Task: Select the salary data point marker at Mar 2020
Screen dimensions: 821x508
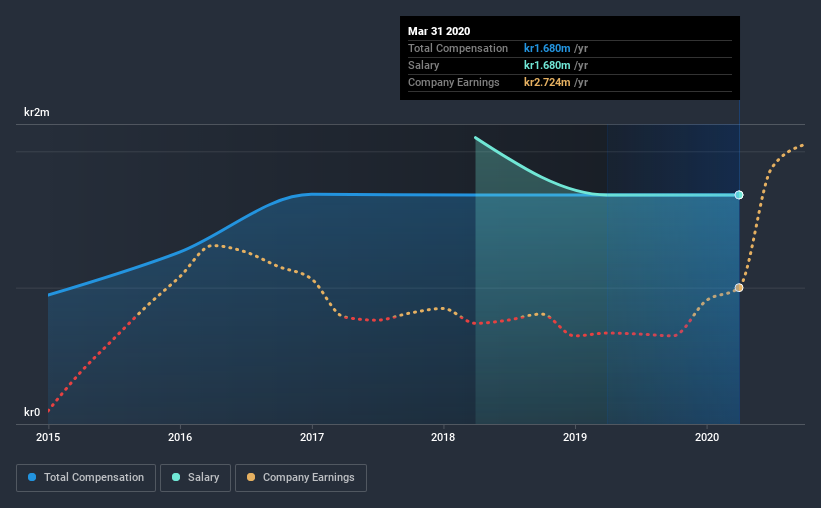Action: pos(739,195)
